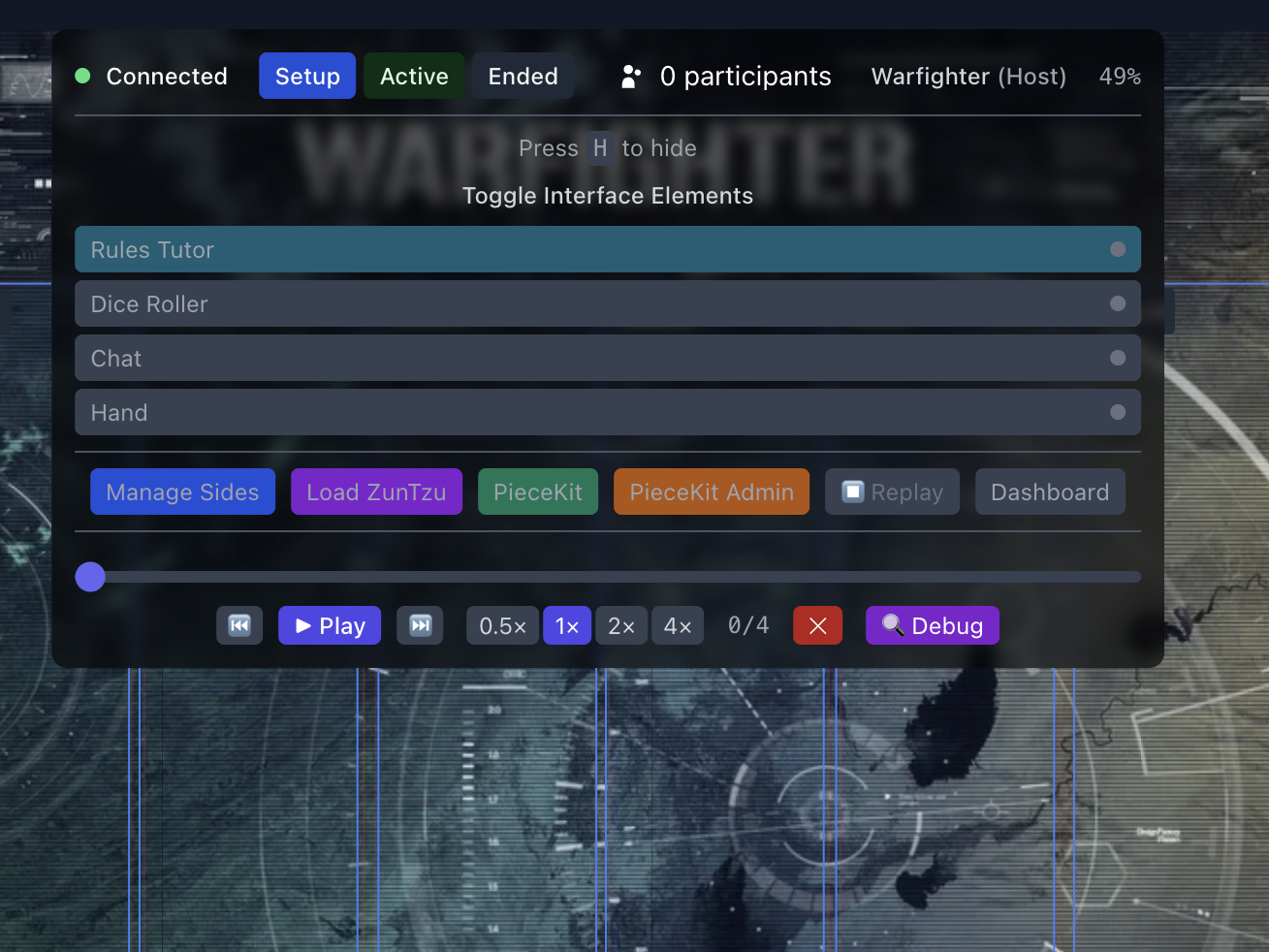Open the Dashboard

click(x=1050, y=492)
